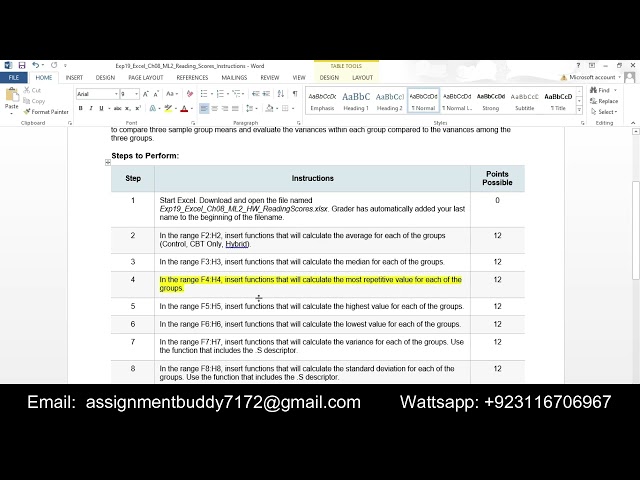This screenshot has width=640, height=480.
Task: Switch to the REFERENCES tab
Action: tap(192, 78)
